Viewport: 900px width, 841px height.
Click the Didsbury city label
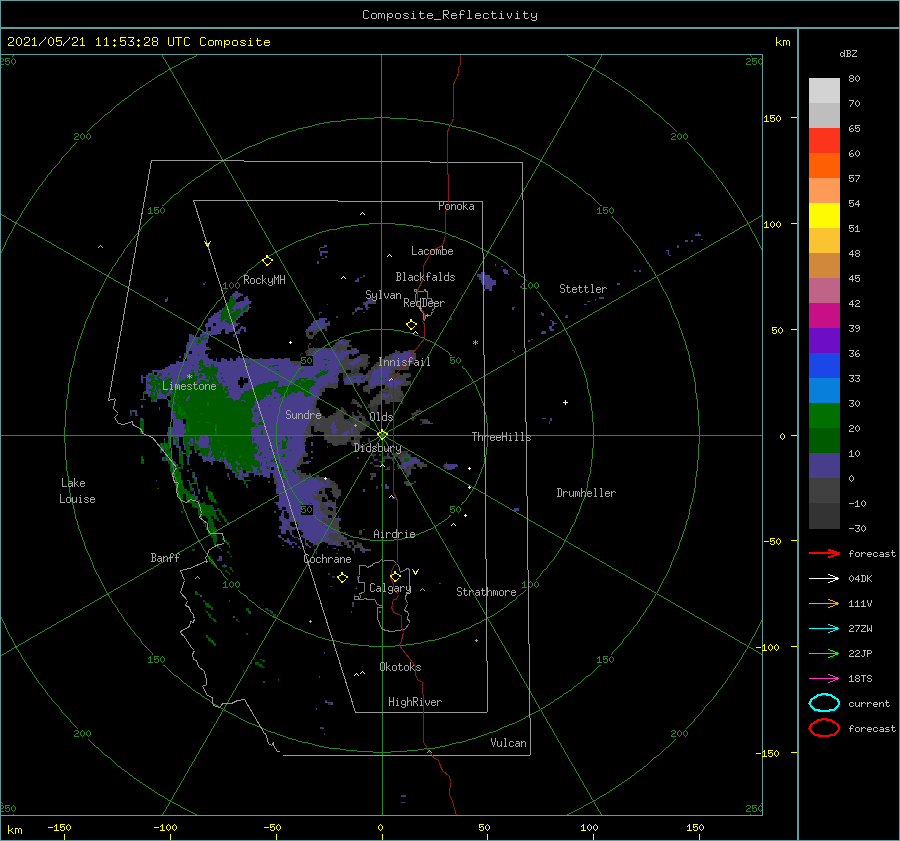[x=378, y=448]
